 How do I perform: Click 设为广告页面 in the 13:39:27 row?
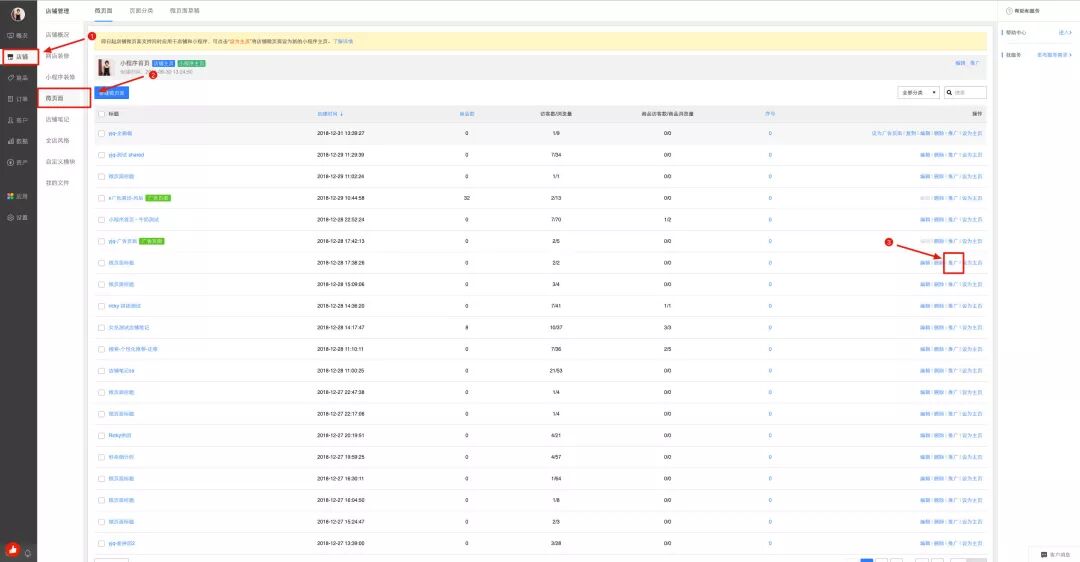(x=887, y=134)
